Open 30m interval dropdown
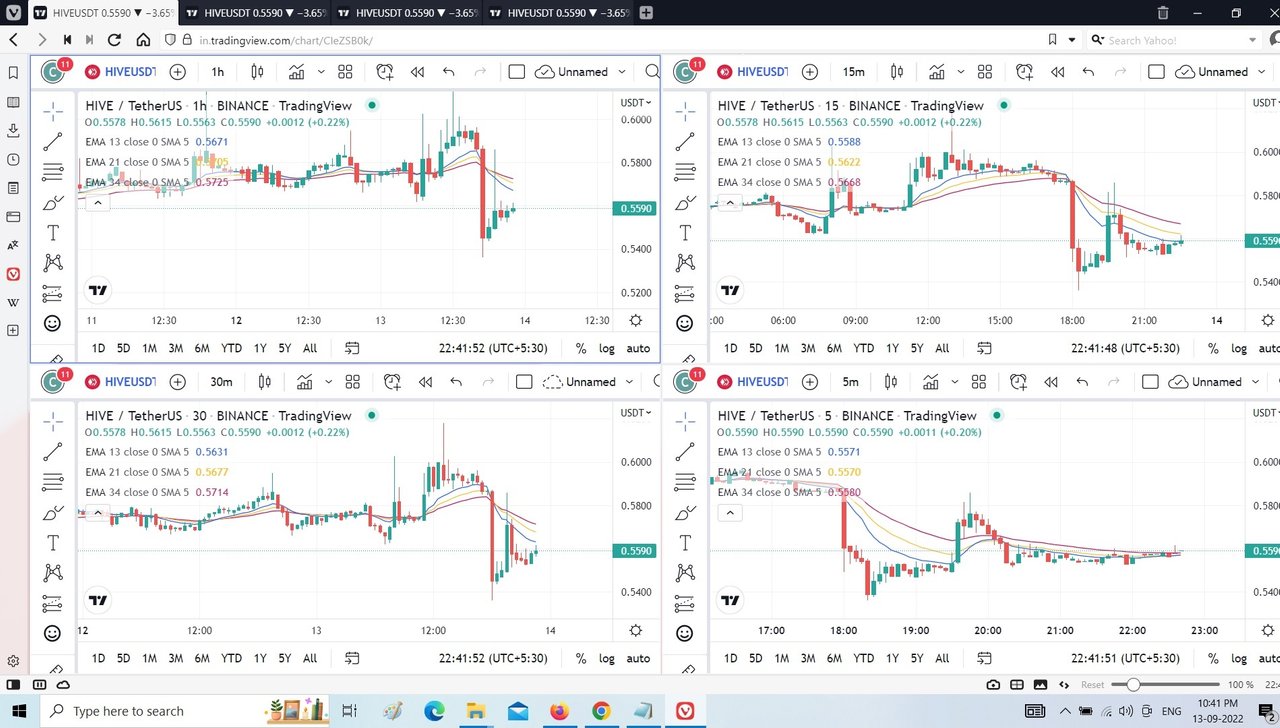 click(x=221, y=382)
